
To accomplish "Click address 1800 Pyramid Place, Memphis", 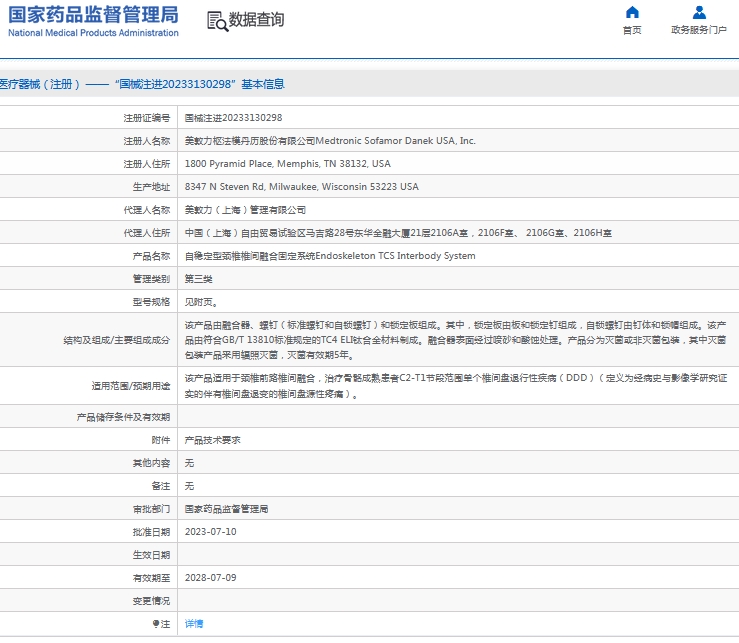I will (x=287, y=164).
